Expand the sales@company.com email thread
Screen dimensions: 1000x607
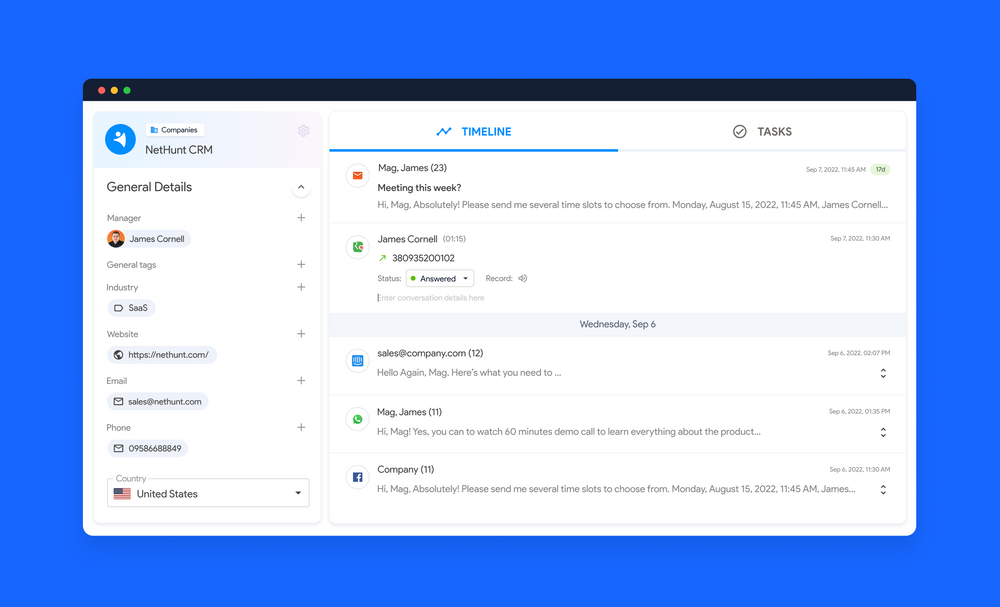pyautogui.click(x=883, y=372)
